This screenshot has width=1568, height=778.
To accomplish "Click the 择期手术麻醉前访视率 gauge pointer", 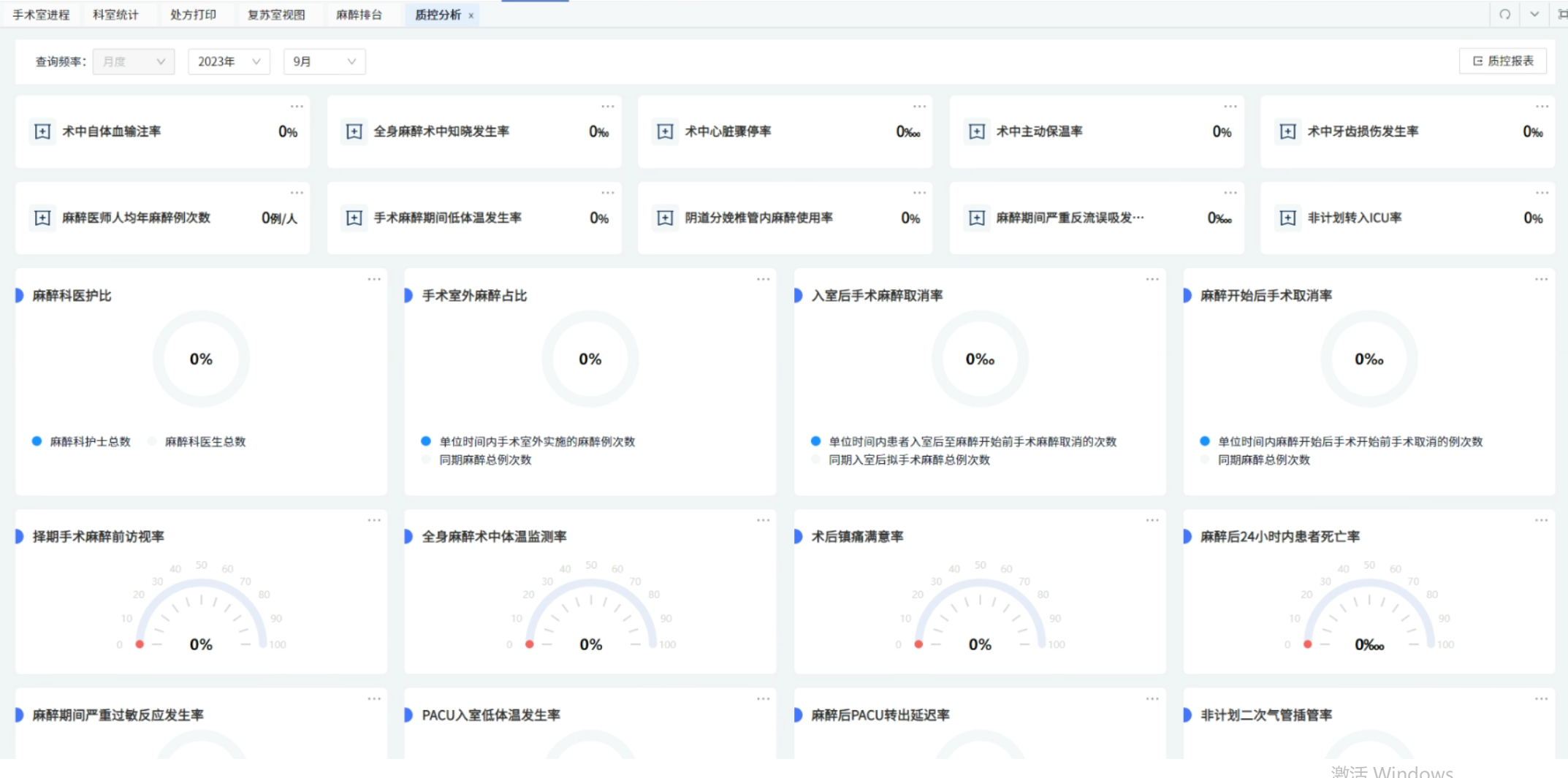I will pos(140,644).
